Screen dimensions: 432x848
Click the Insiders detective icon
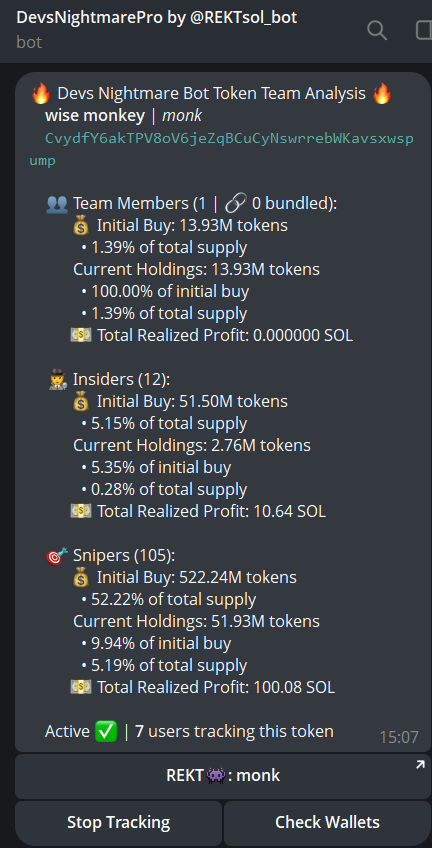point(58,380)
